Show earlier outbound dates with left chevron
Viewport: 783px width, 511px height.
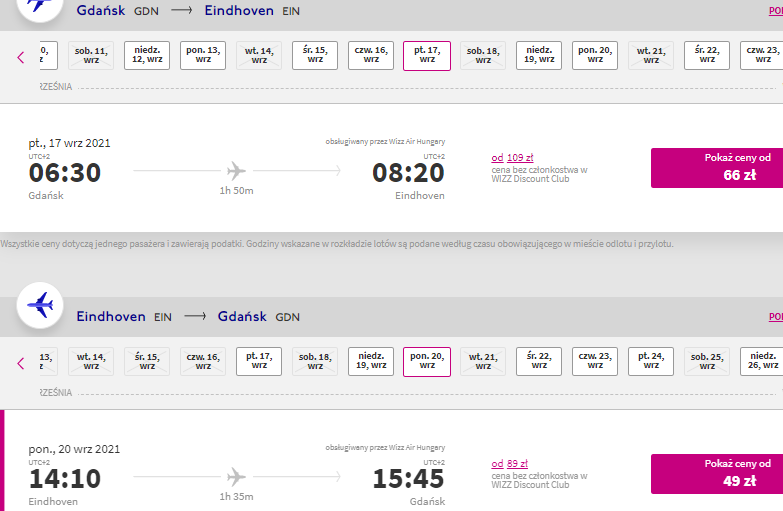(20, 57)
